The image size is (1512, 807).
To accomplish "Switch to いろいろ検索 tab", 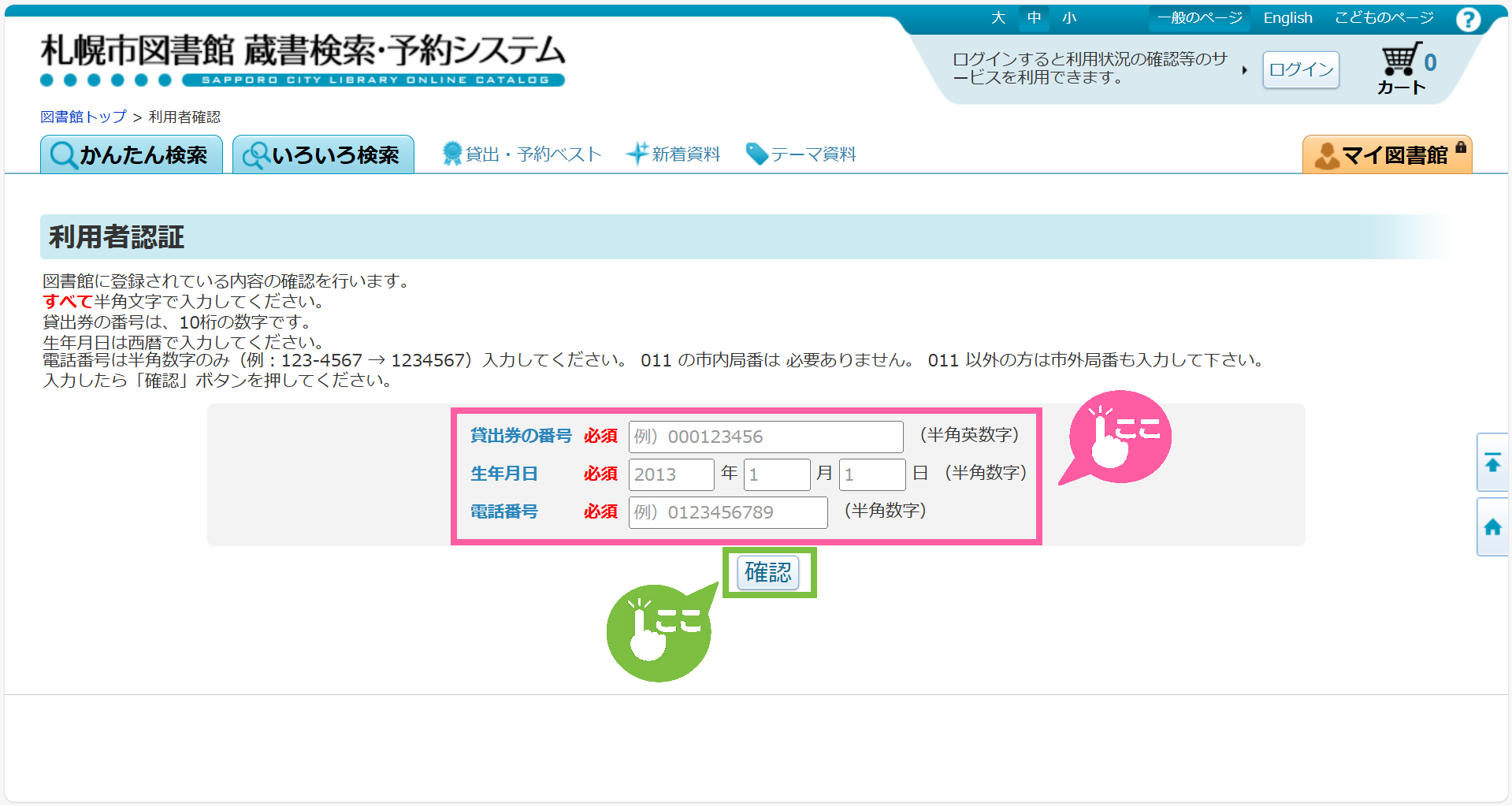I will tap(323, 155).
